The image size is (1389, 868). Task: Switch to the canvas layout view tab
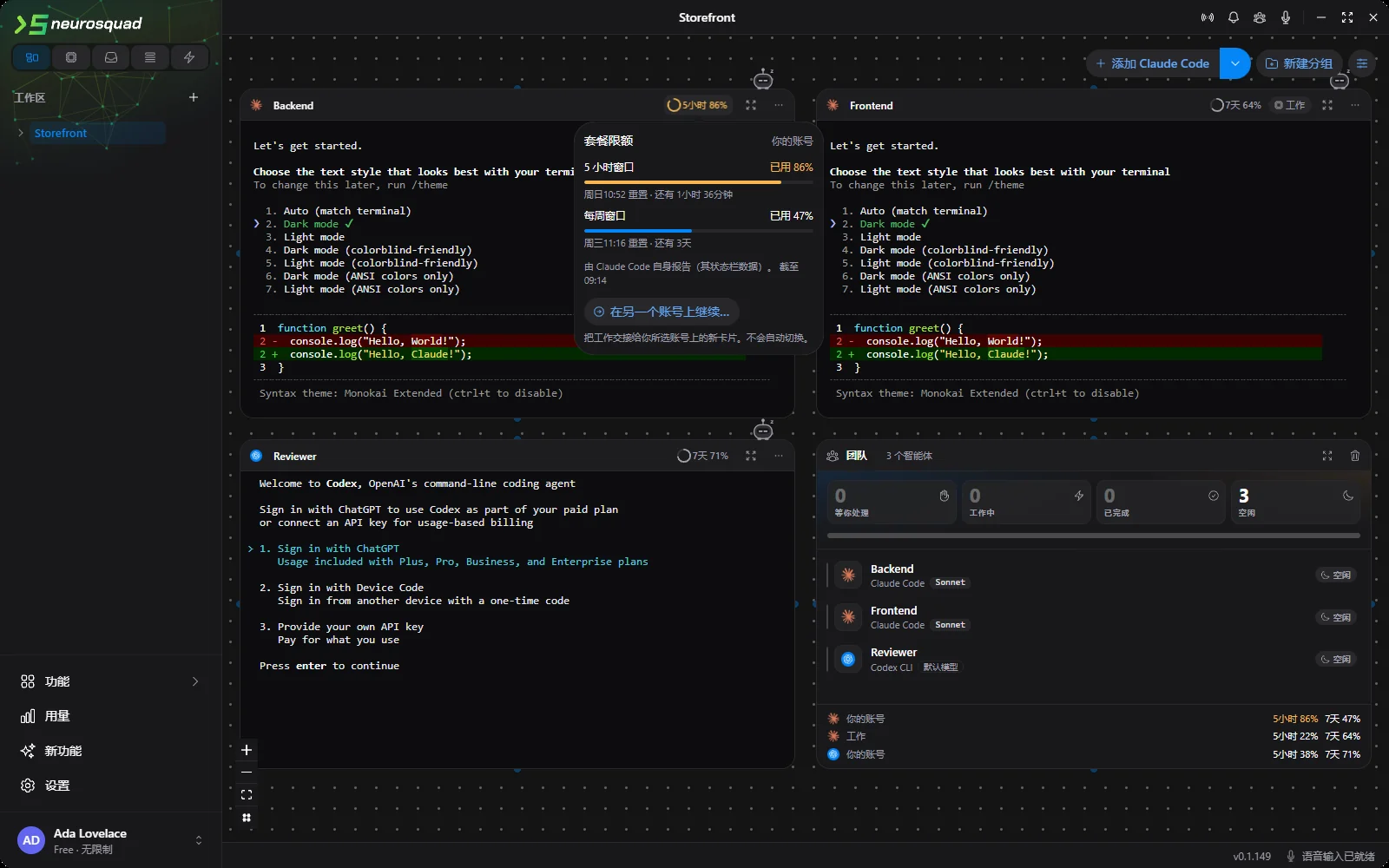[32, 57]
